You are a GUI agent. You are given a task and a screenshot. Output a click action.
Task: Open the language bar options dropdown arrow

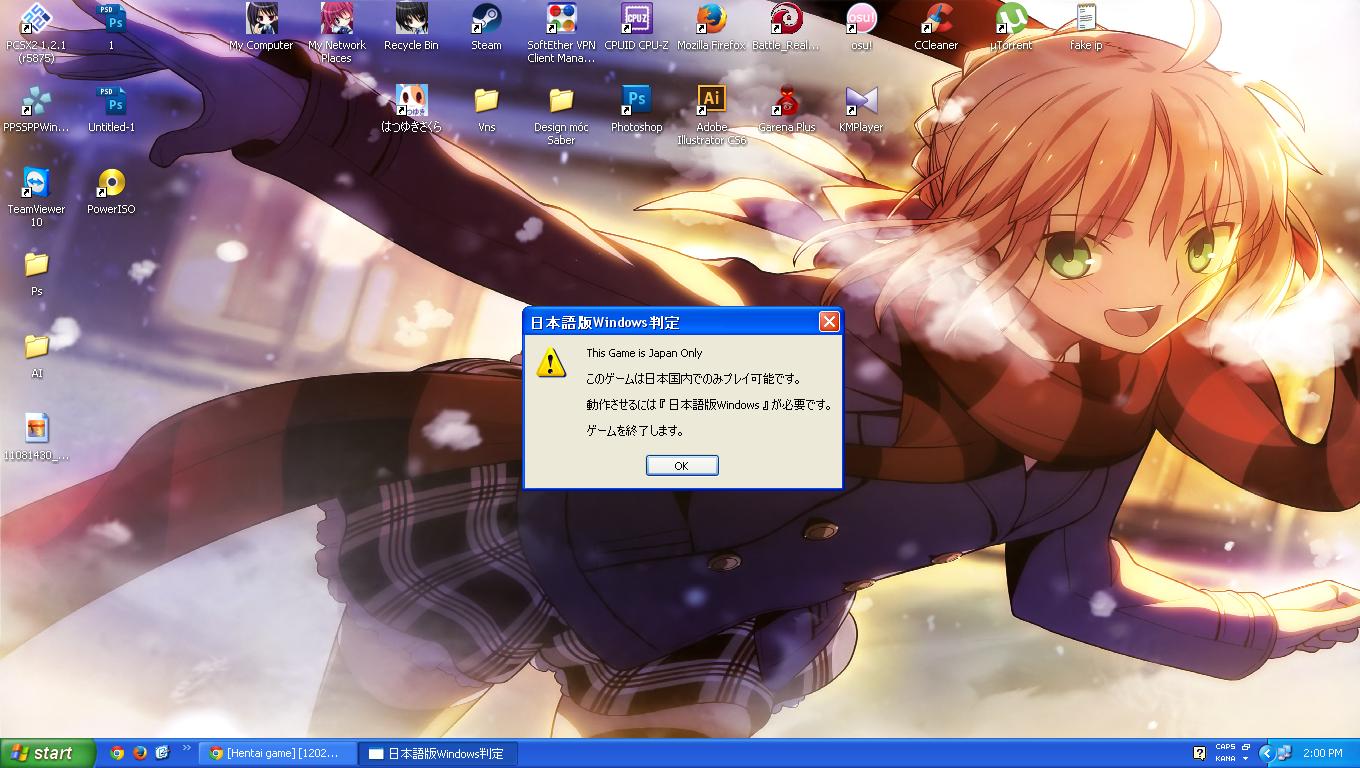1246,759
